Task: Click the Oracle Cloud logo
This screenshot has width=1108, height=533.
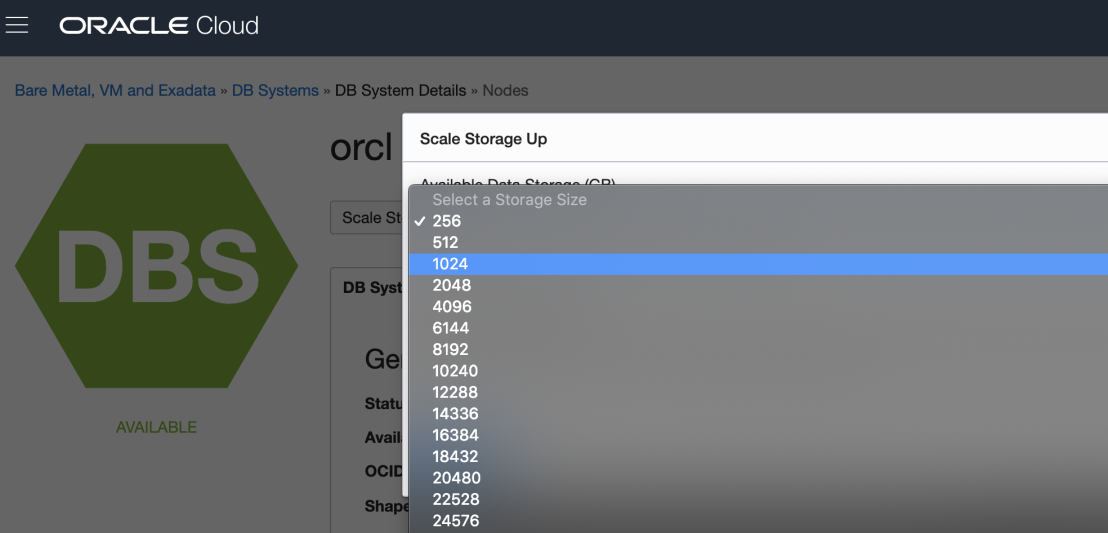Action: pyautogui.click(x=159, y=26)
